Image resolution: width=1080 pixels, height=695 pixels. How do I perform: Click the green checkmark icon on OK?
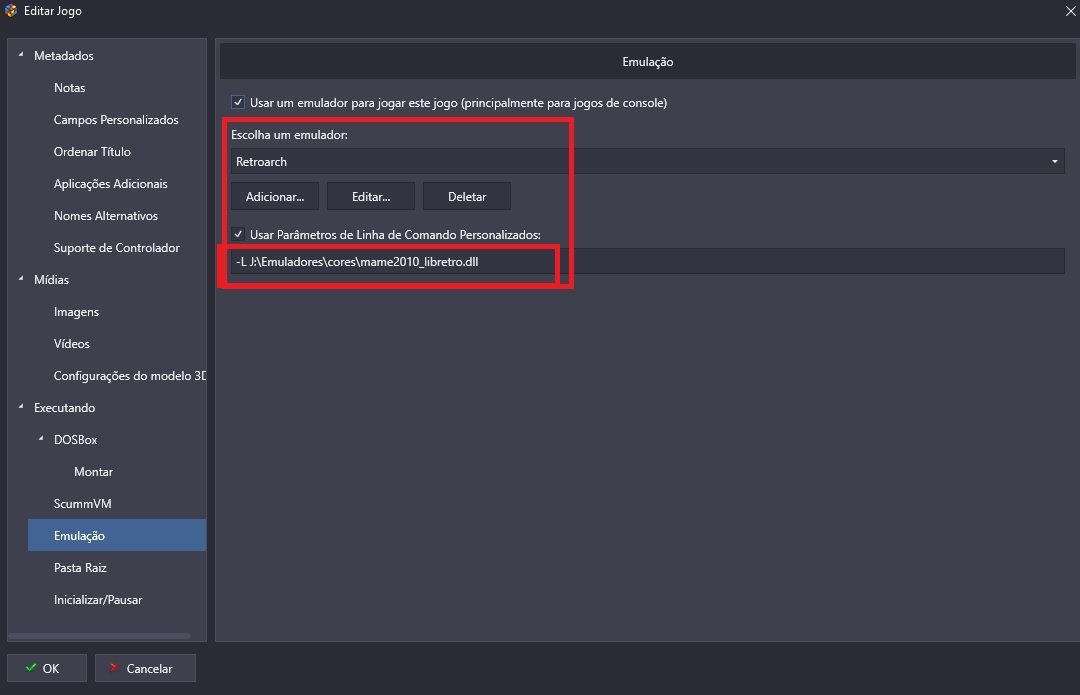(30, 667)
